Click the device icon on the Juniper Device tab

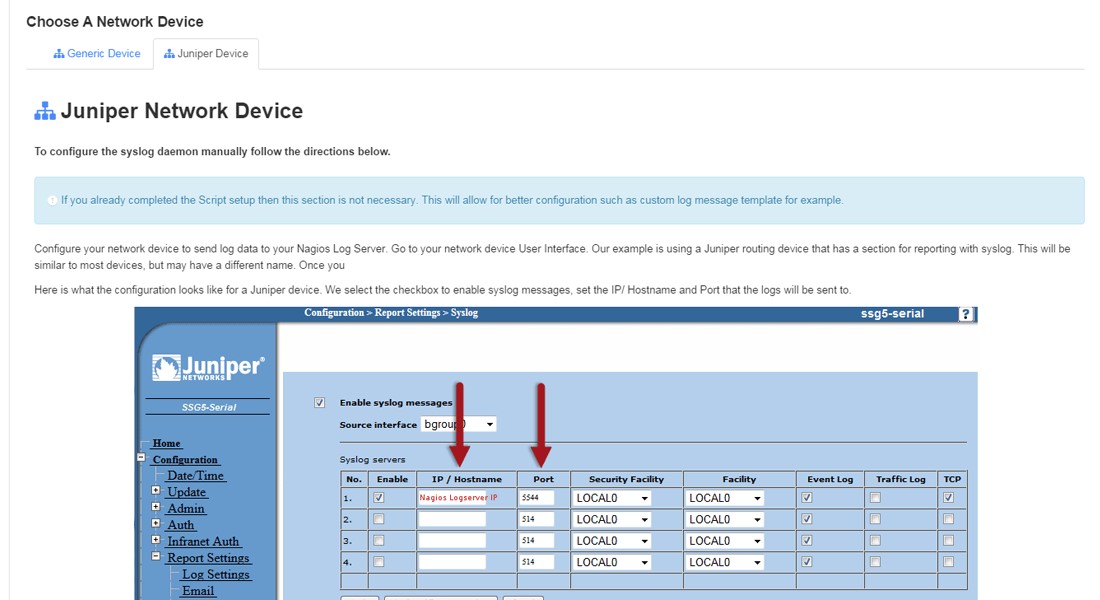coord(172,53)
